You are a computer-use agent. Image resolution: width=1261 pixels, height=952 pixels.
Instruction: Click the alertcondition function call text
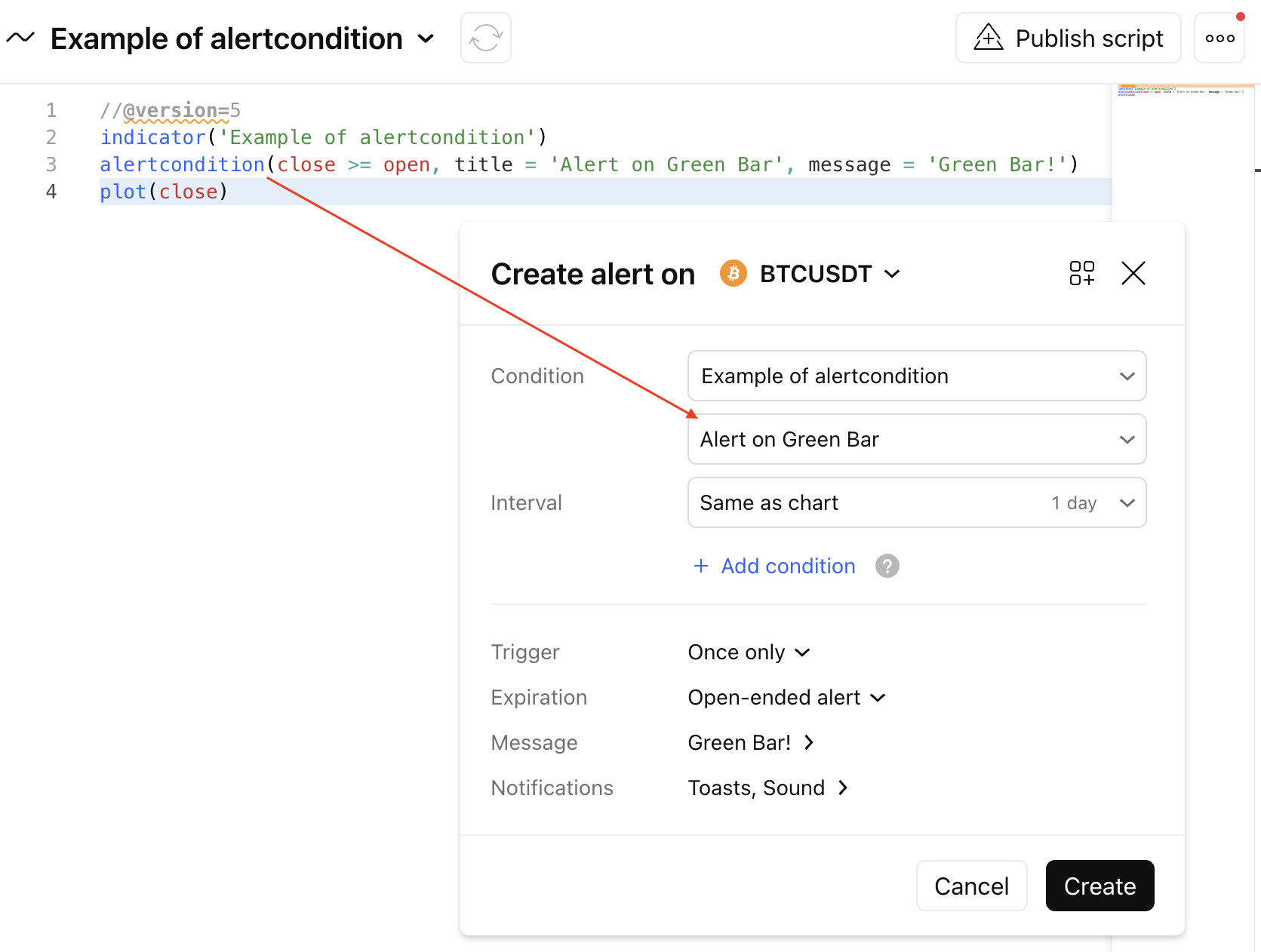coord(183,164)
